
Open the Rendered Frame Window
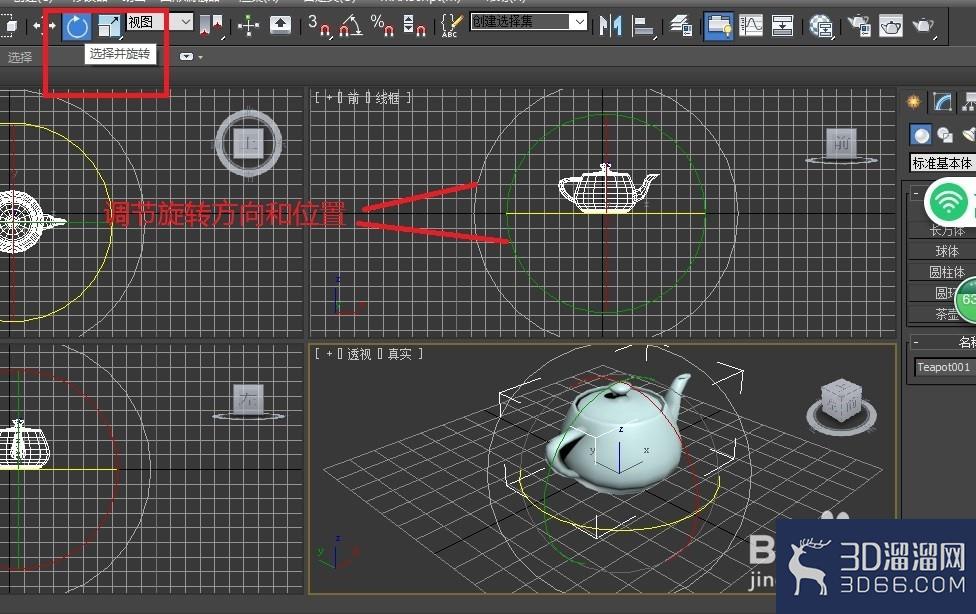click(x=891, y=26)
